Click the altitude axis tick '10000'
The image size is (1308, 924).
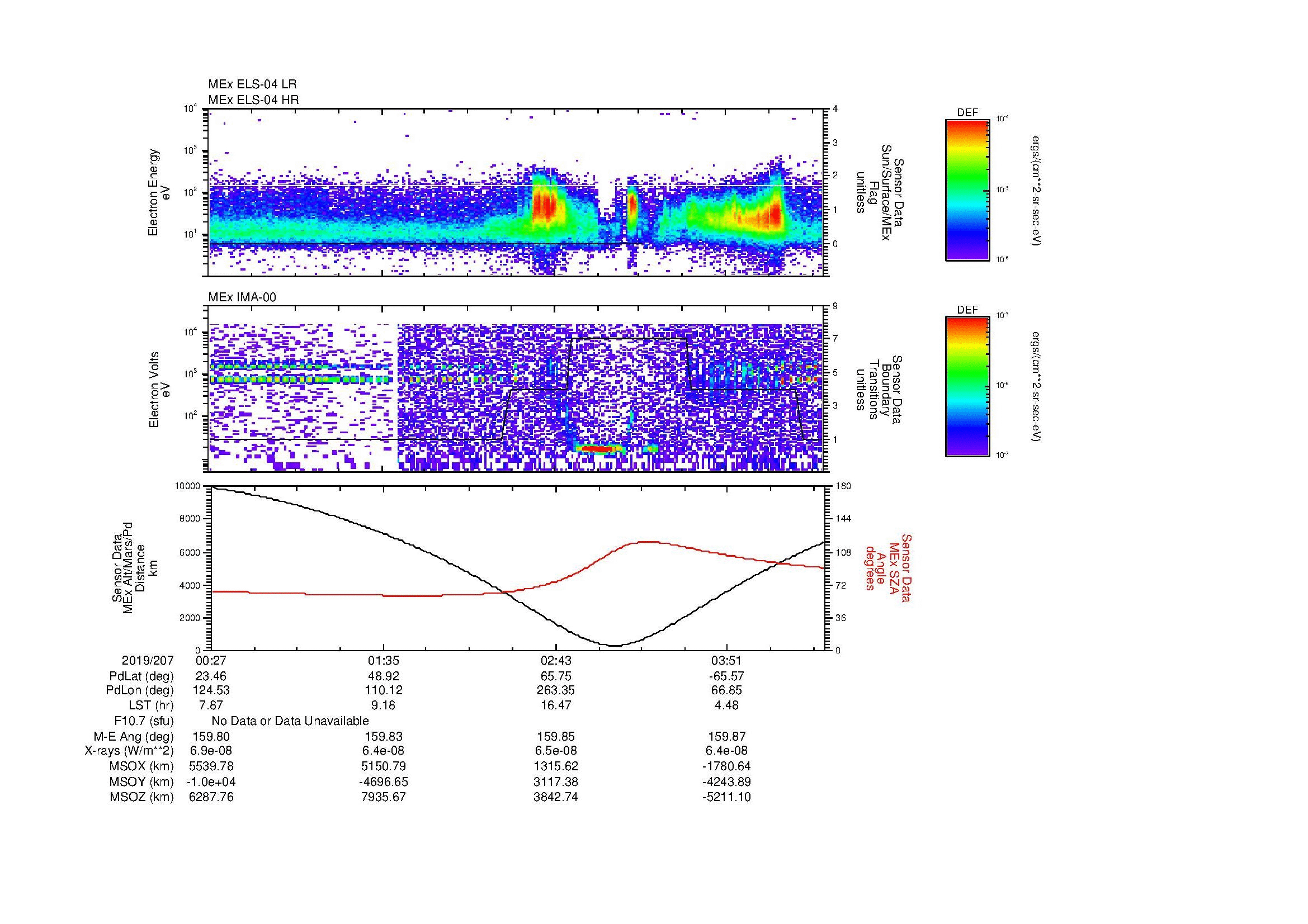tap(188, 486)
